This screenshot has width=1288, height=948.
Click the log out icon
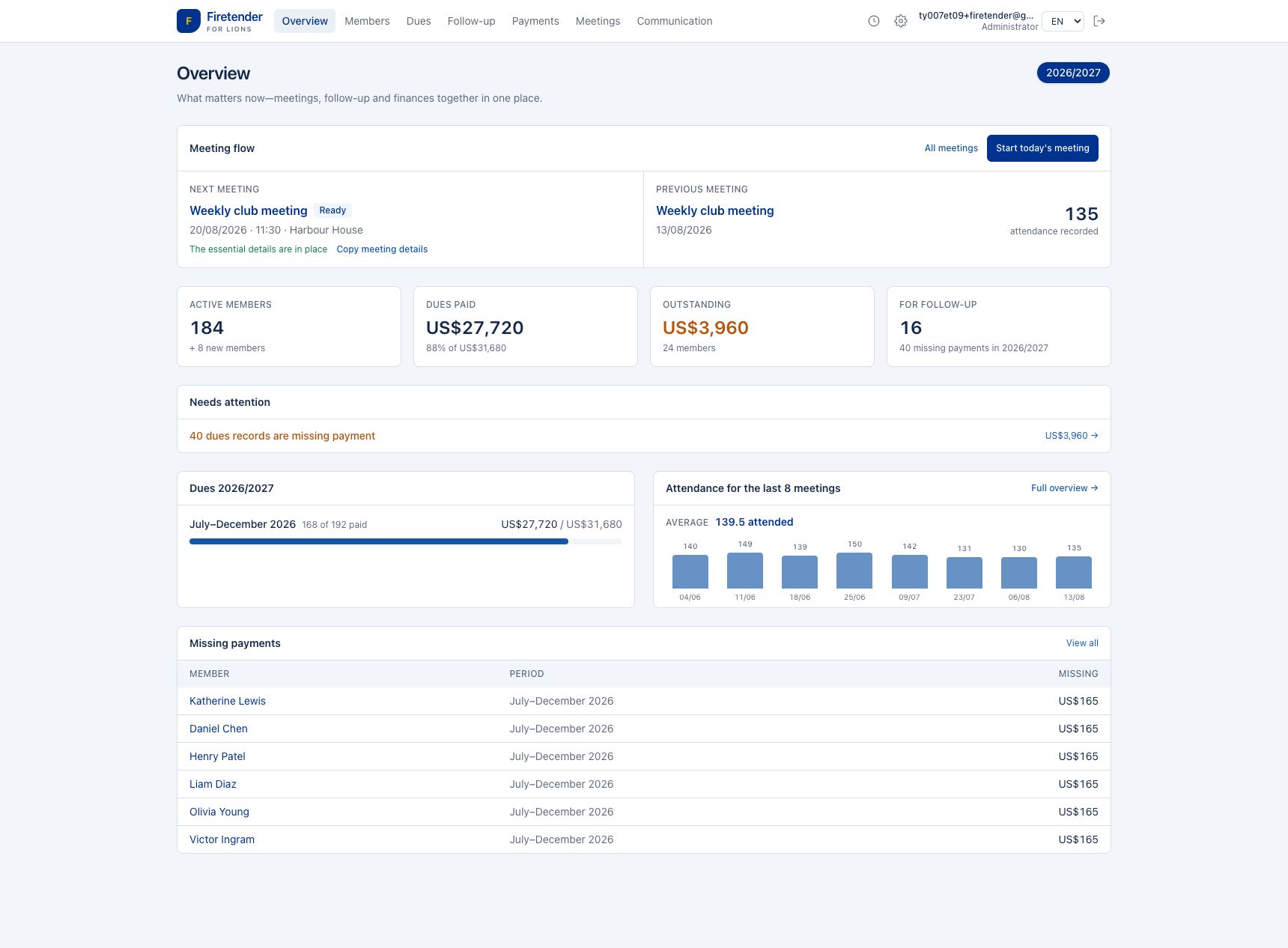[1099, 21]
